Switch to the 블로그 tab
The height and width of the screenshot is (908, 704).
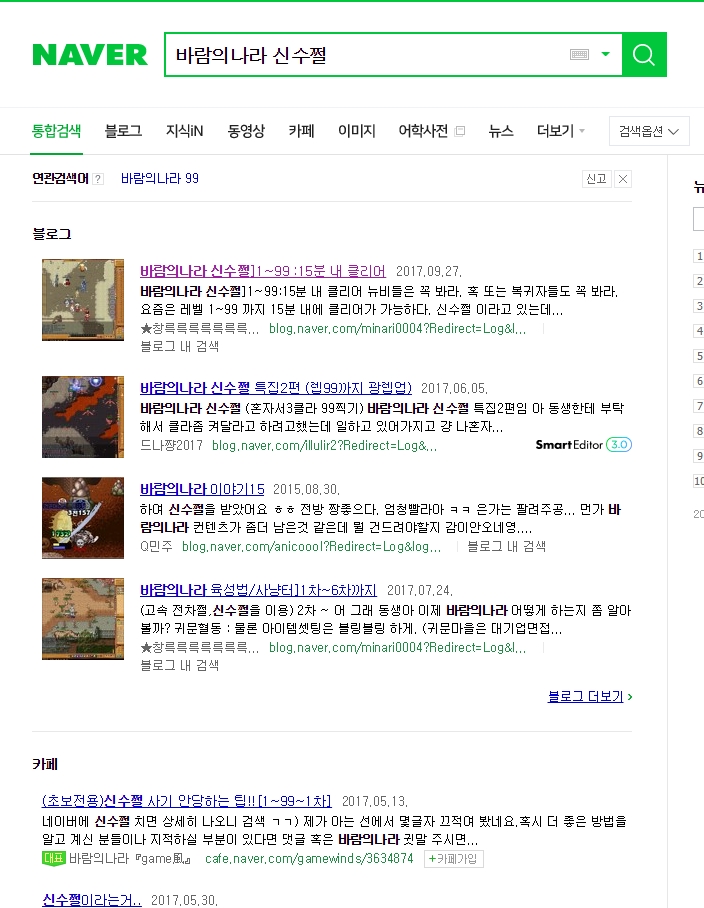coord(123,131)
